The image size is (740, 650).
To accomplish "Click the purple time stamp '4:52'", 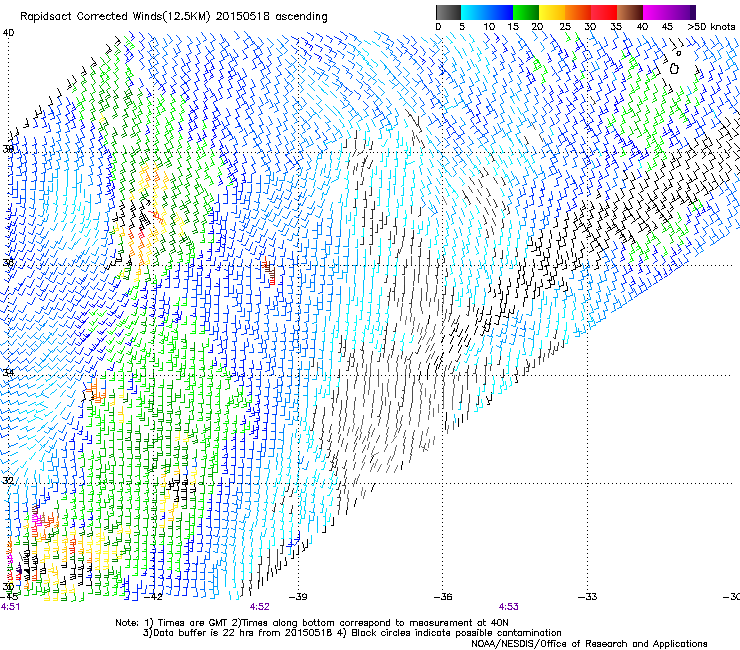I will pos(260,607).
